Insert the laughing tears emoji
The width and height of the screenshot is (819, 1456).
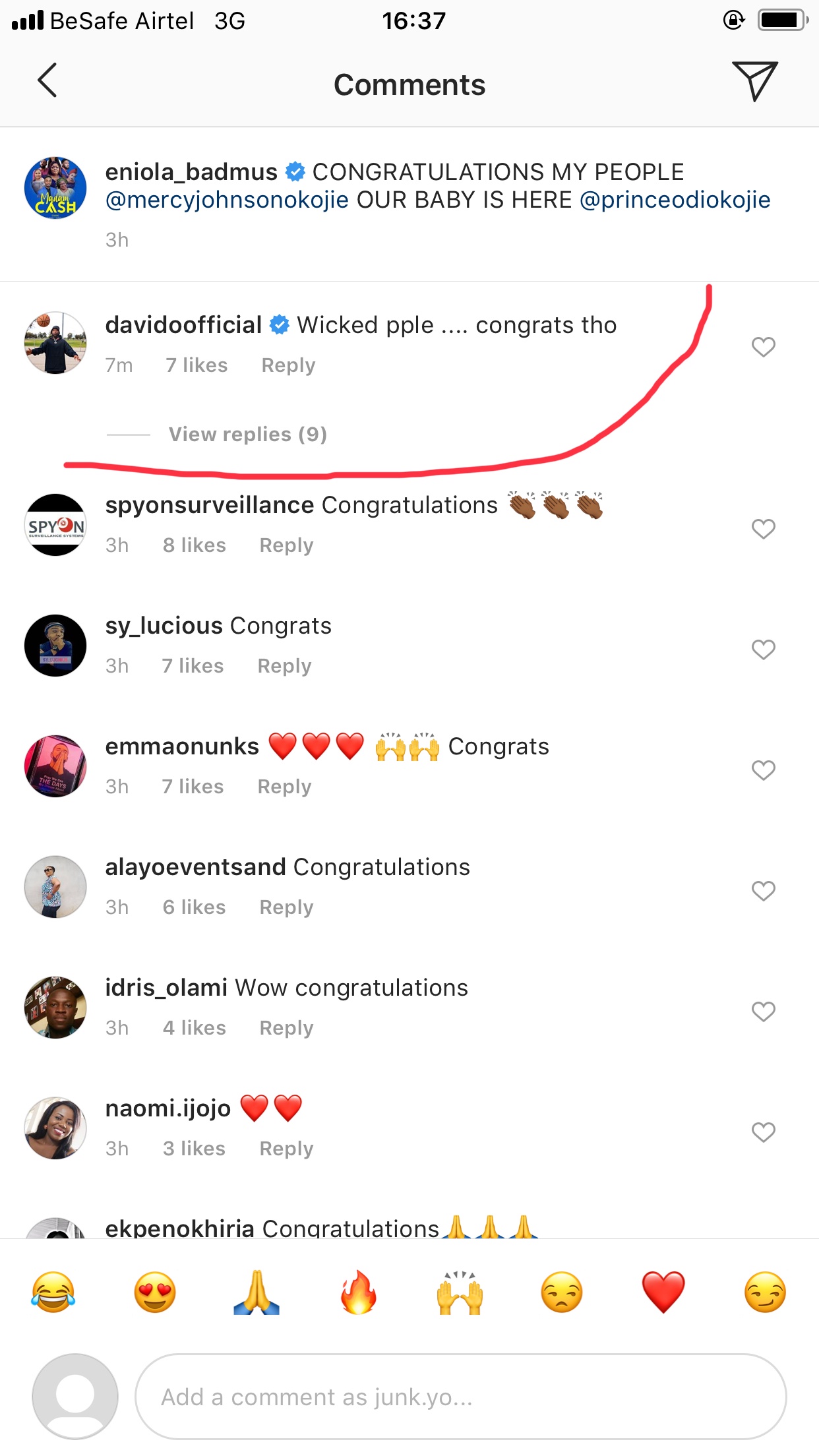53,1292
